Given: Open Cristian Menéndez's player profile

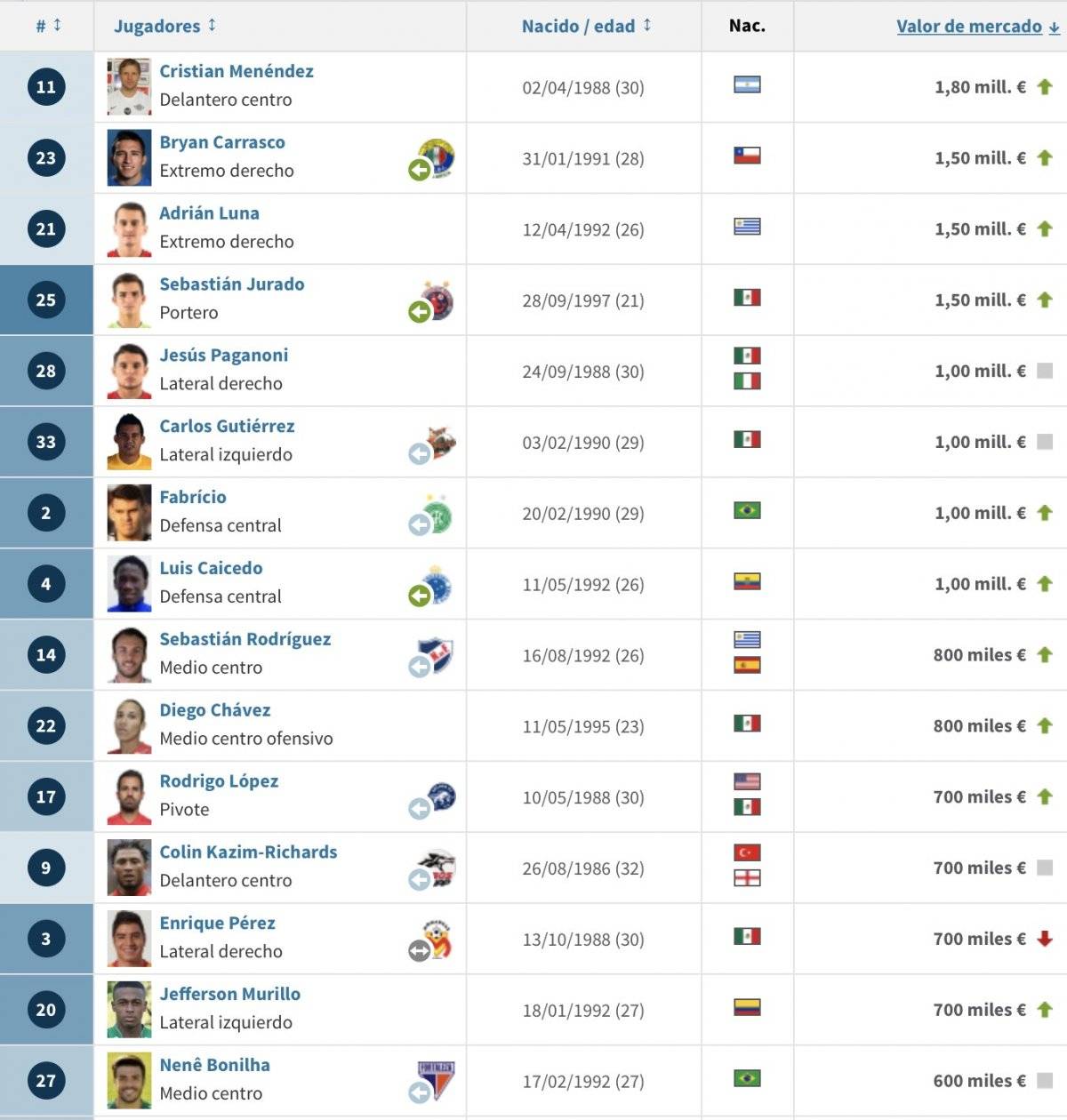Looking at the screenshot, I should [237, 71].
